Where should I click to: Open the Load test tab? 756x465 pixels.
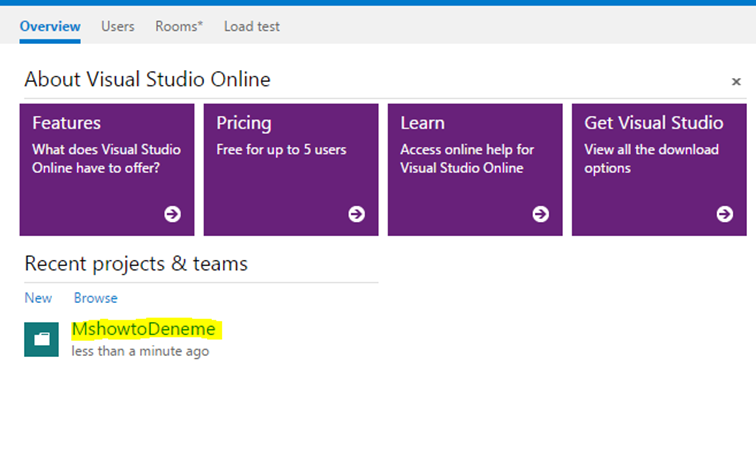(252, 27)
